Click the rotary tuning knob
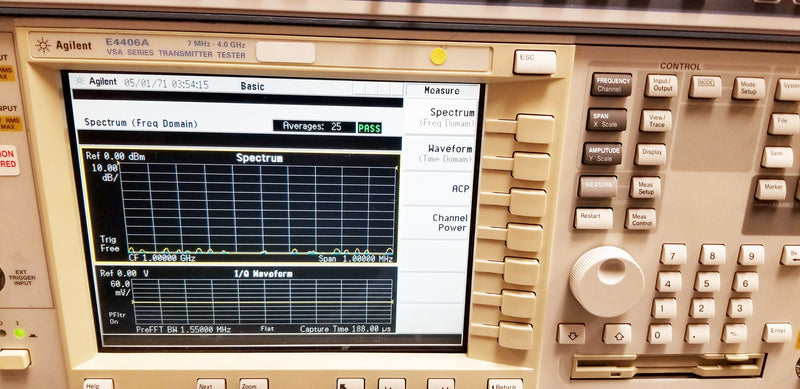The height and width of the screenshot is (389, 800). point(607,282)
